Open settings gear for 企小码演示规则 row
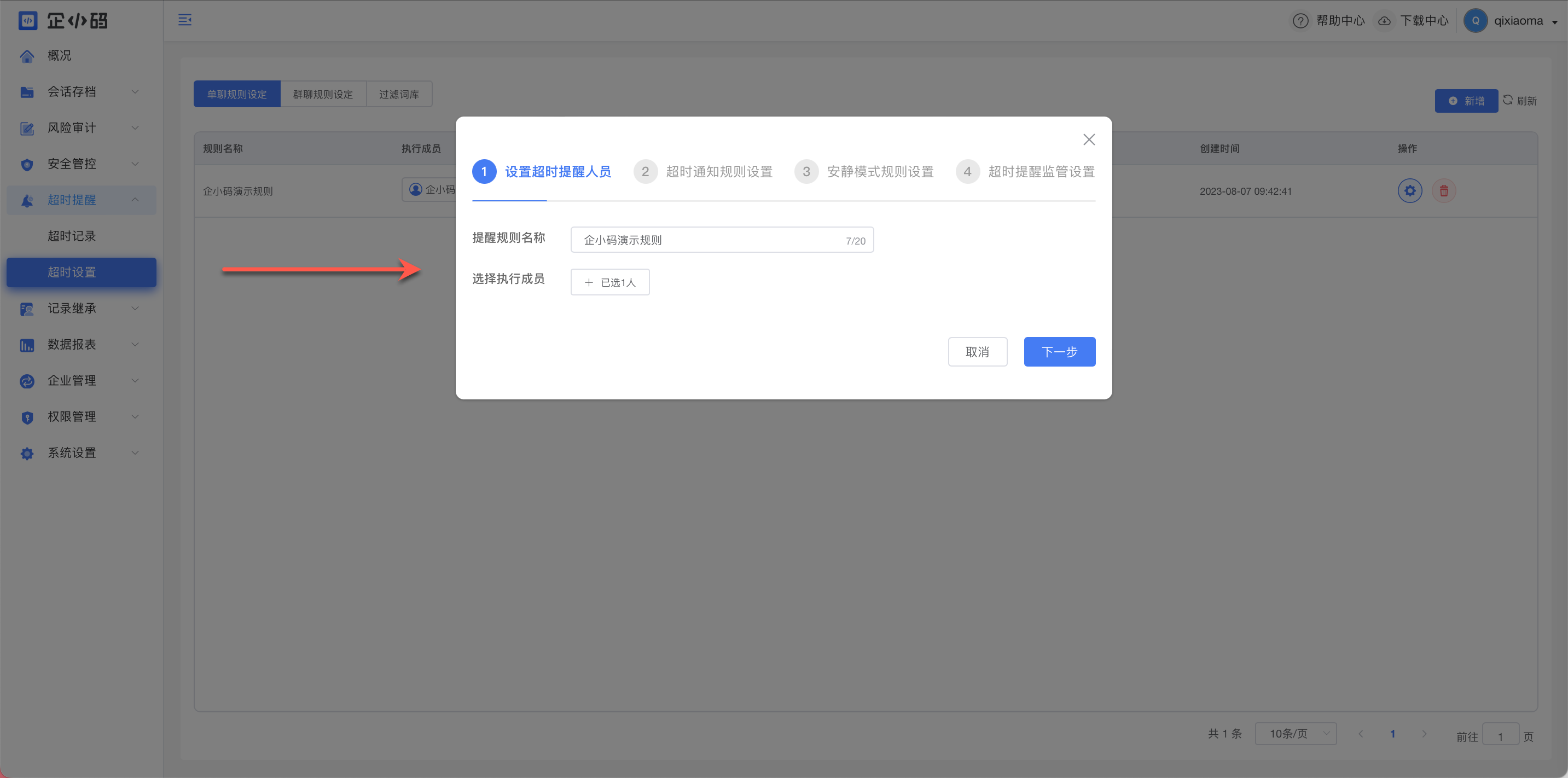Viewport: 1568px width, 778px height. pyautogui.click(x=1410, y=190)
